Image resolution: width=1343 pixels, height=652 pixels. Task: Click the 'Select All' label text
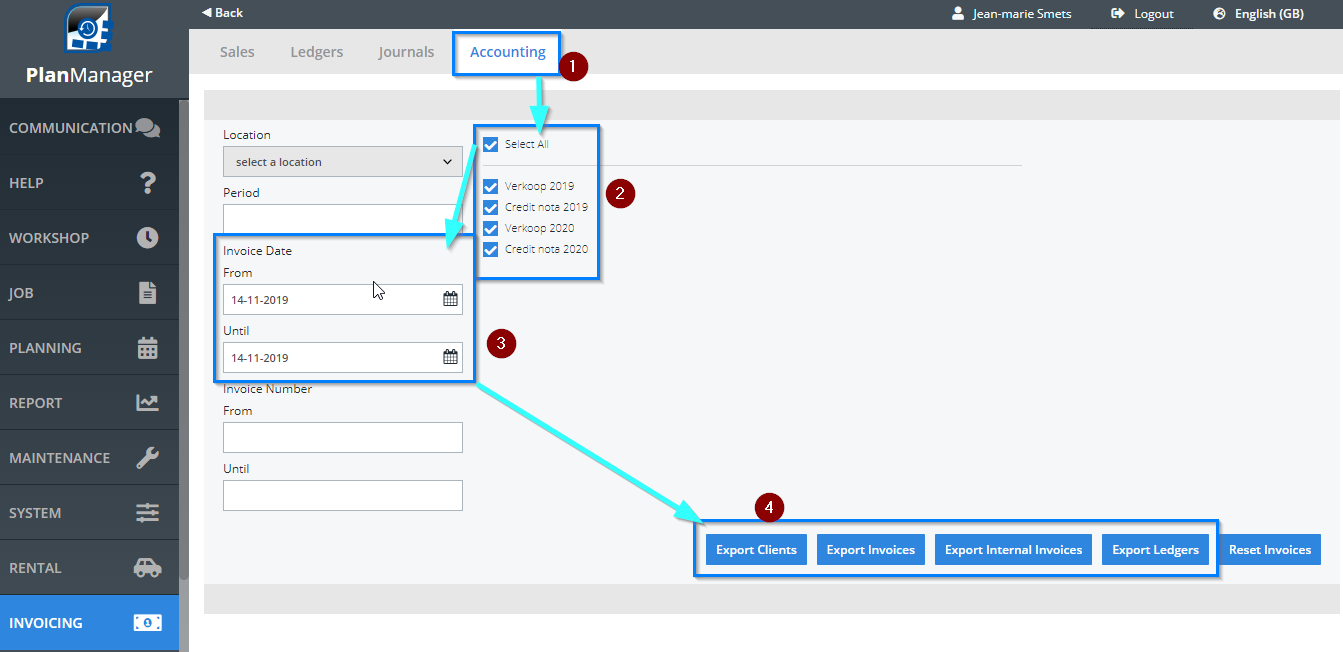click(x=527, y=144)
